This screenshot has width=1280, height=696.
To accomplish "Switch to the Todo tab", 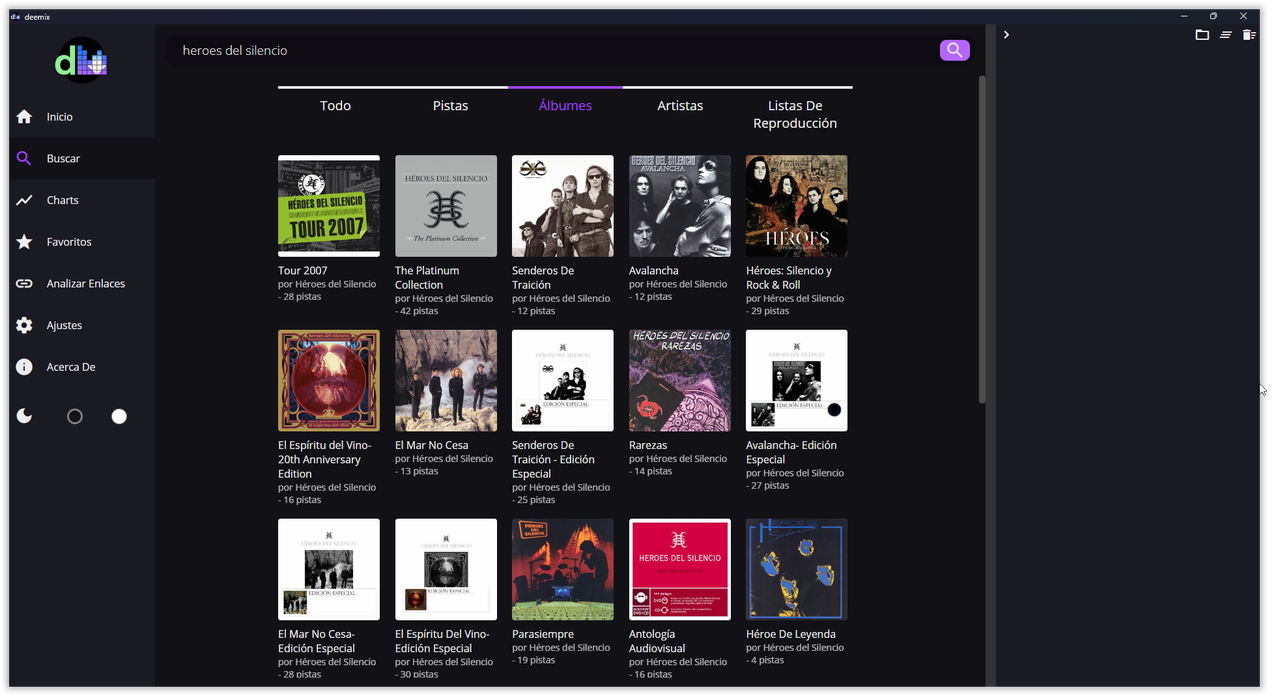I will [x=335, y=106].
